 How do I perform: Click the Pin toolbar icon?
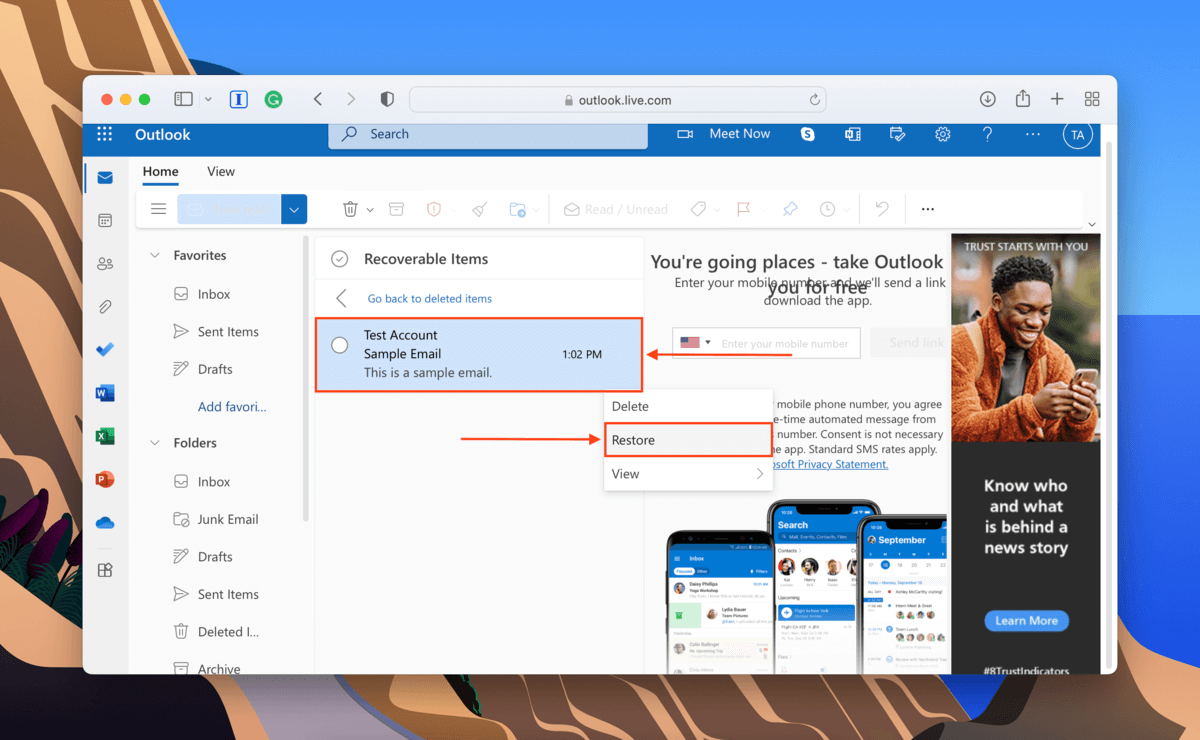(790, 209)
